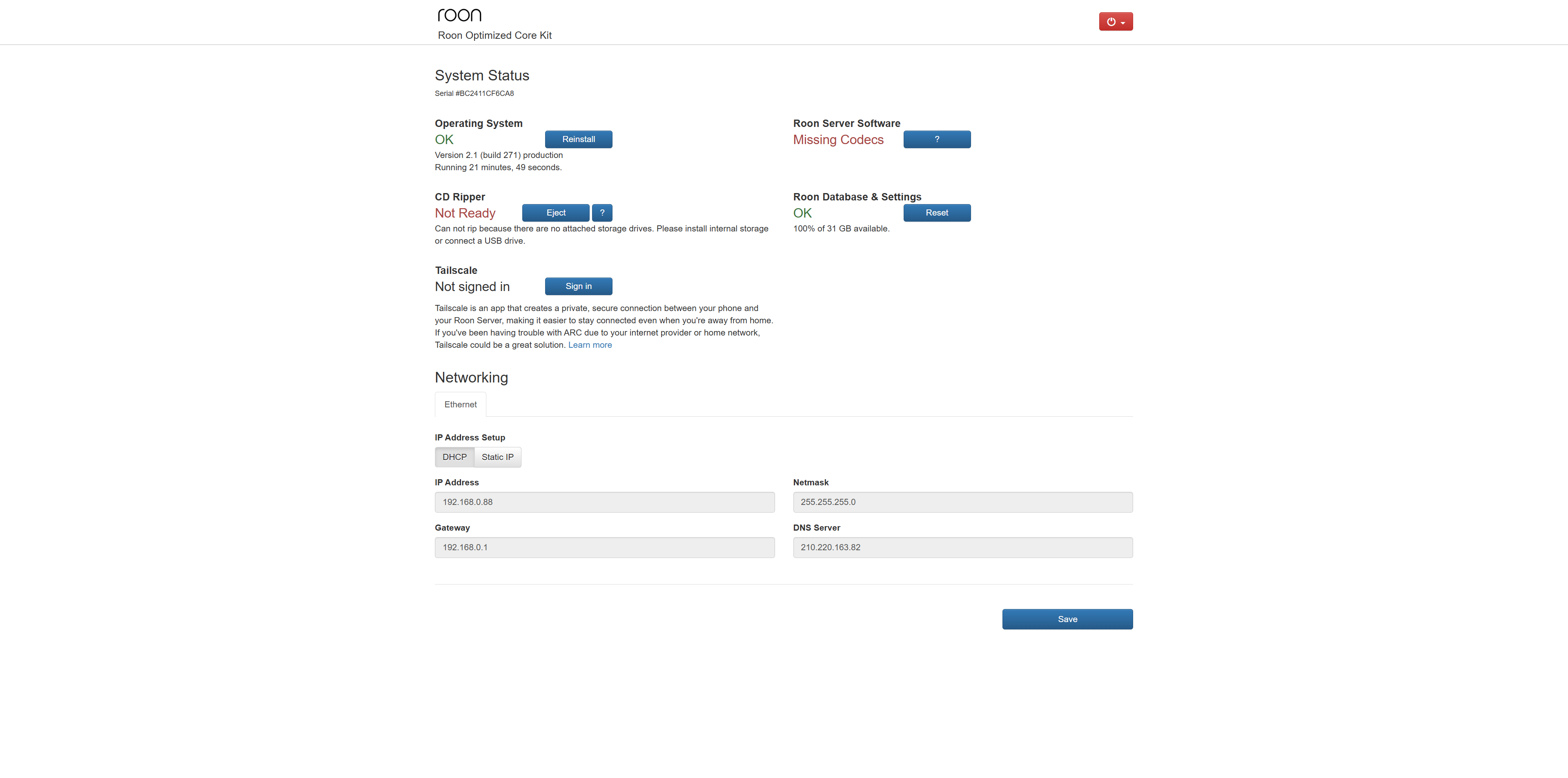Click the Not Ready CD Ripper status
Screen dimensions: 1568x778
pos(465,213)
